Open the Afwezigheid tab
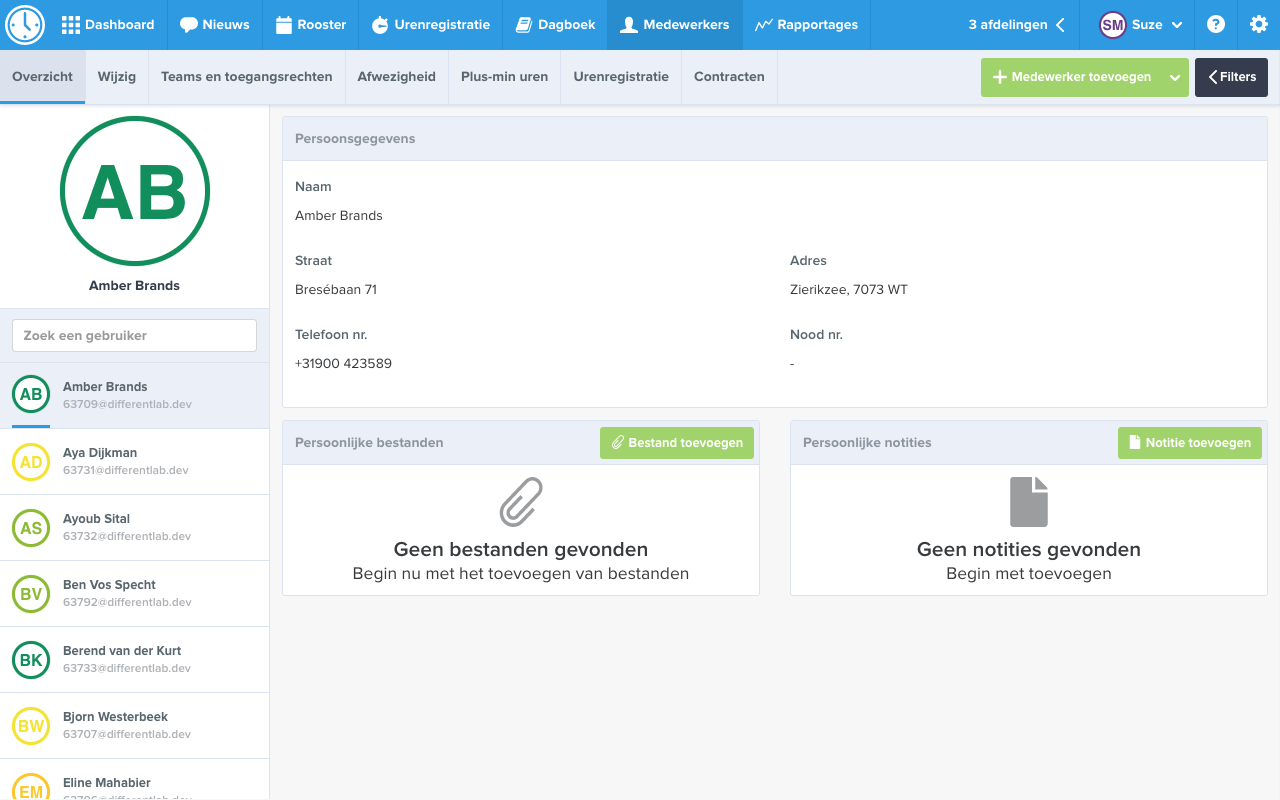The height and width of the screenshot is (800, 1280). point(397,77)
